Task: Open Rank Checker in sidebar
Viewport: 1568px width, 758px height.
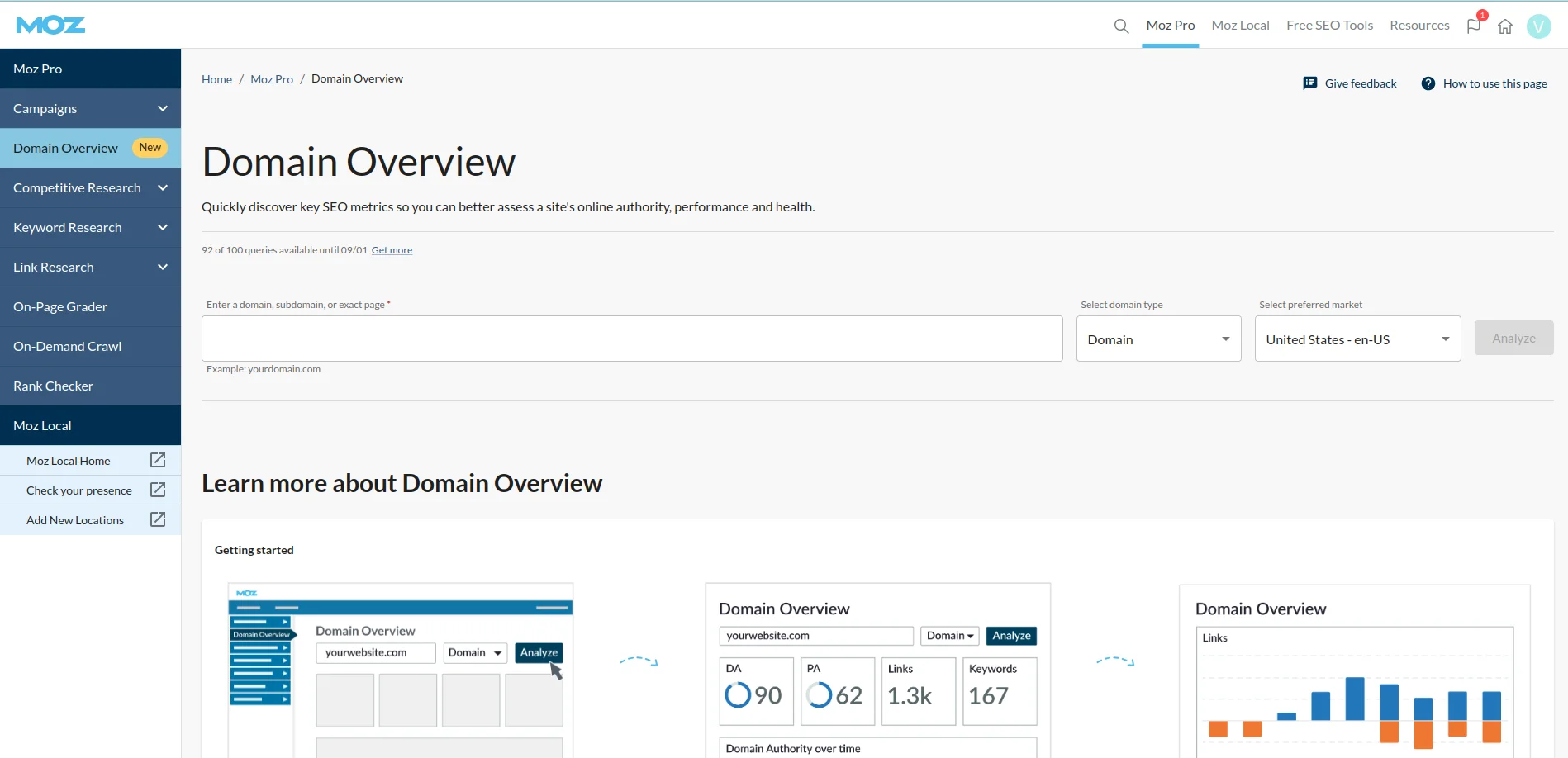Action: coord(90,386)
